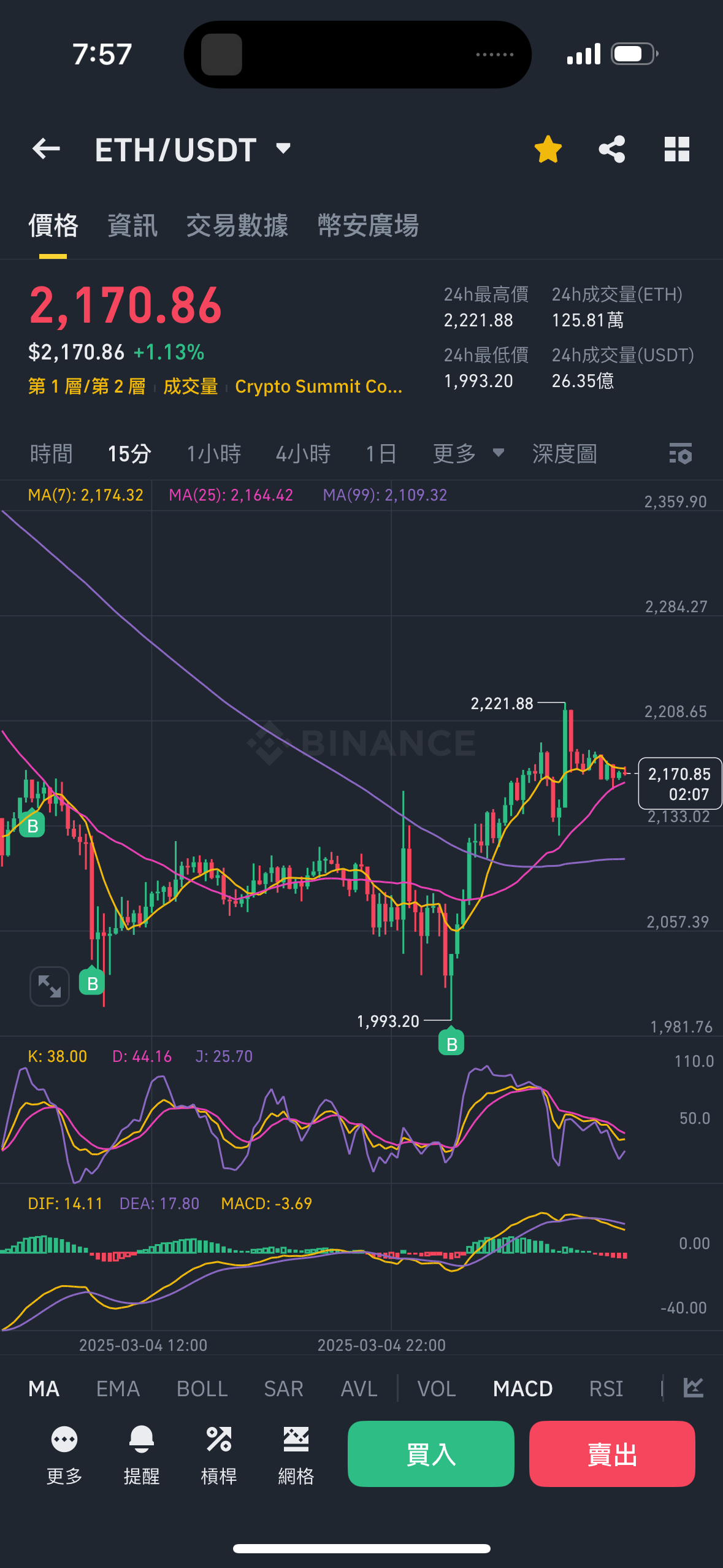723x1568 pixels.
Task: Tap the MA(99) value label
Action: (385, 495)
